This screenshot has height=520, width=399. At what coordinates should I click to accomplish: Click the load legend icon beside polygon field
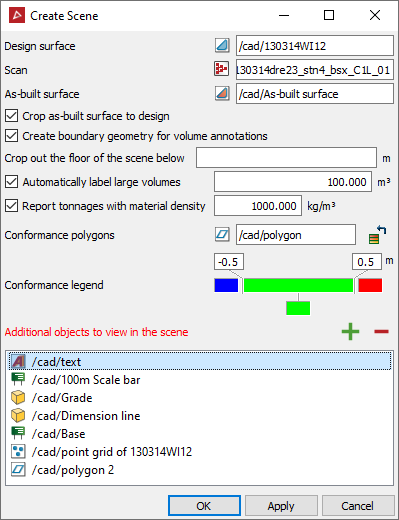click(377, 235)
